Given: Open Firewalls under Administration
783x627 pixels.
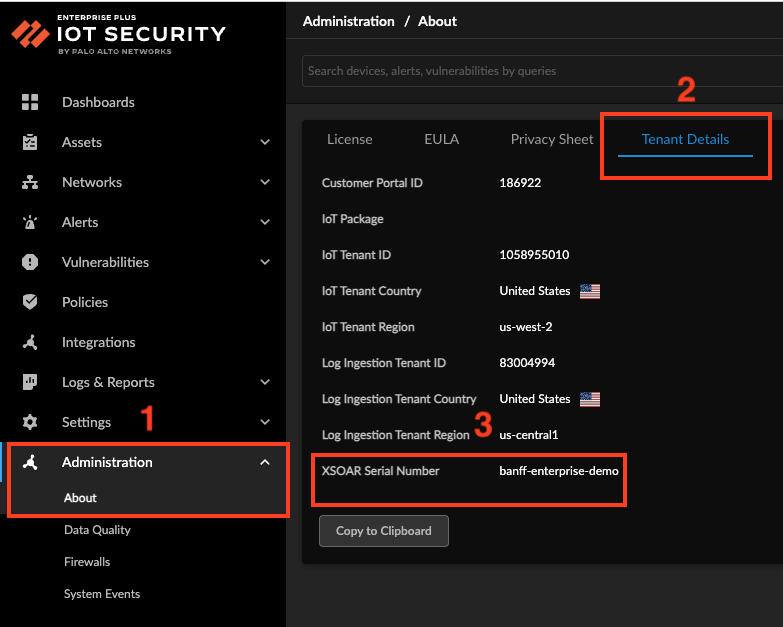Looking at the screenshot, I should point(87,562).
